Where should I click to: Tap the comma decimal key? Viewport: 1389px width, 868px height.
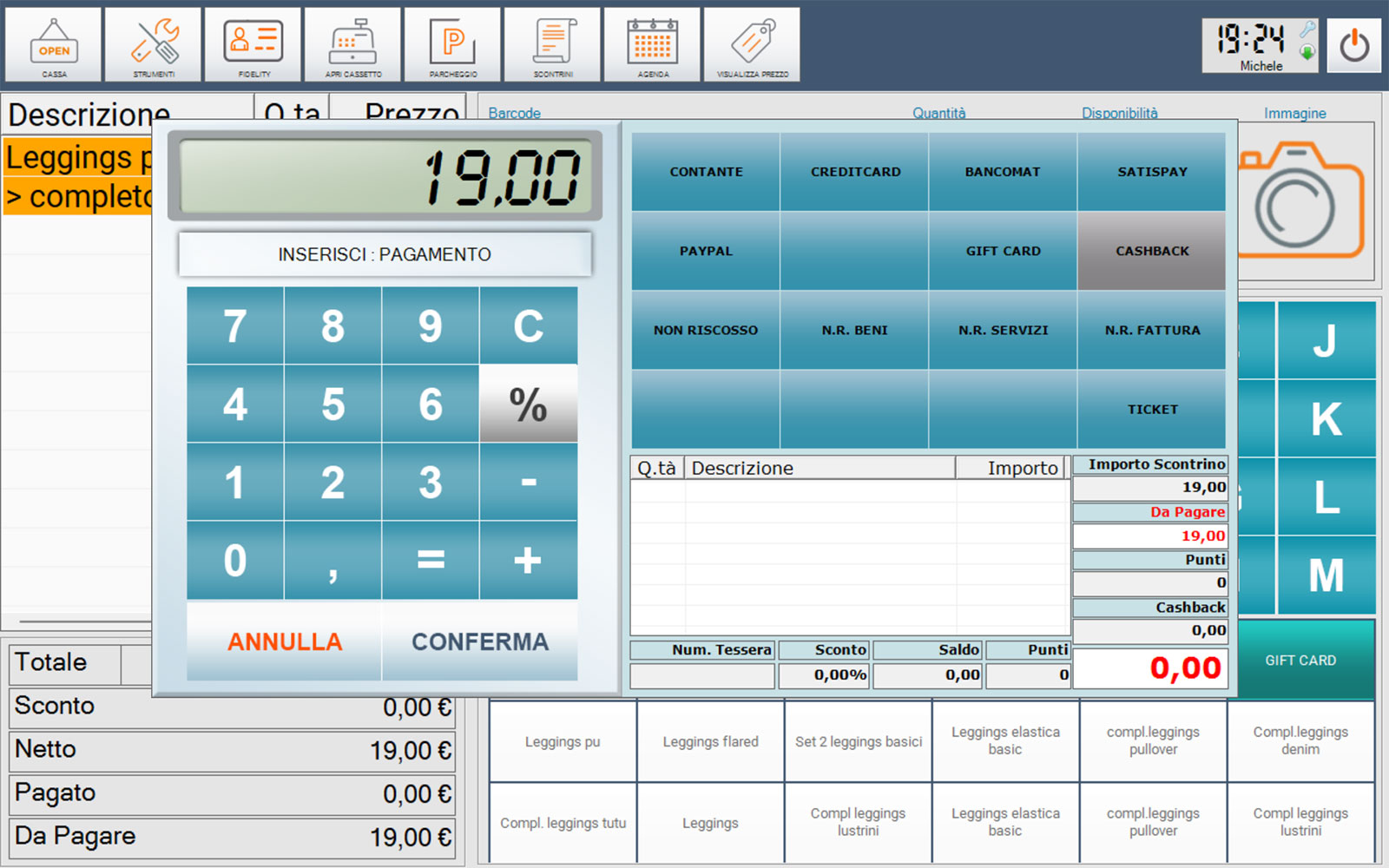coord(332,560)
